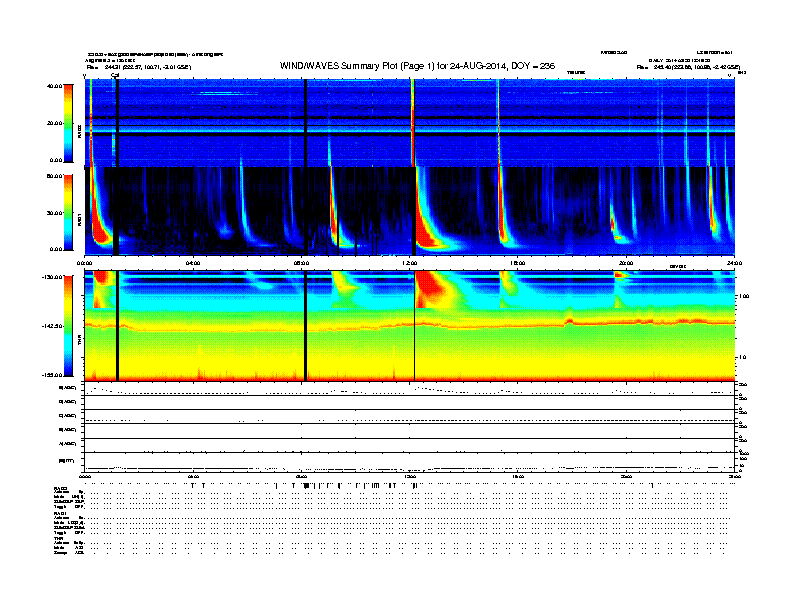
Task: Click the position text at top left
Action: (139, 67)
